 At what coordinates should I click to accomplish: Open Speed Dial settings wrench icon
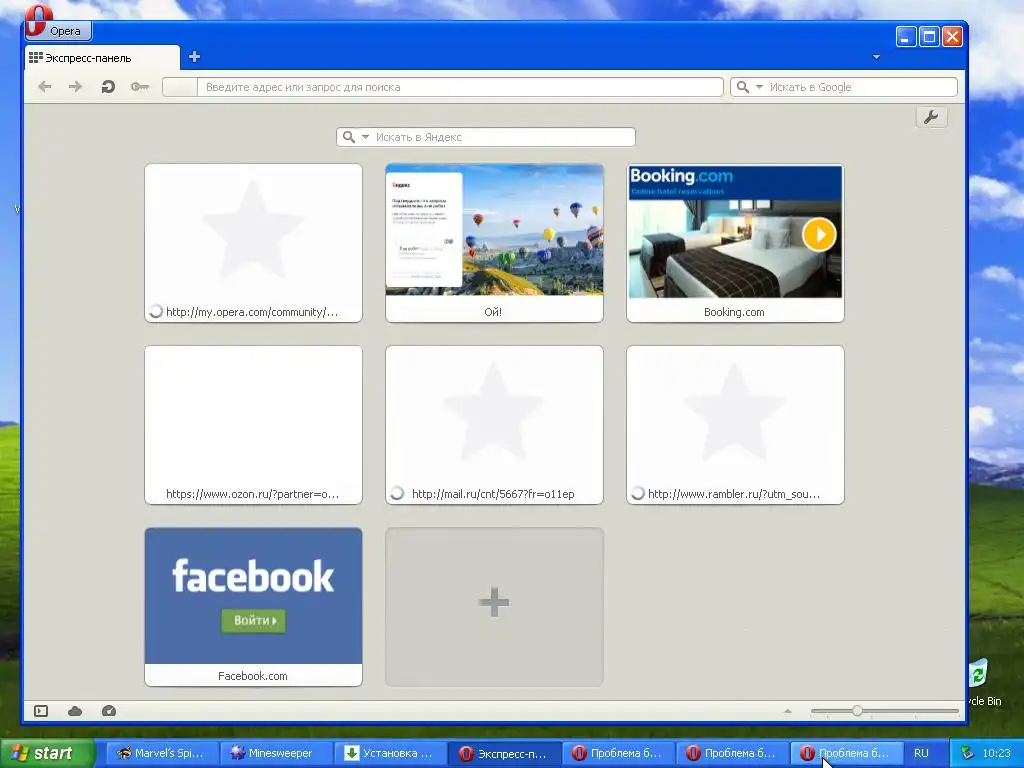931,117
